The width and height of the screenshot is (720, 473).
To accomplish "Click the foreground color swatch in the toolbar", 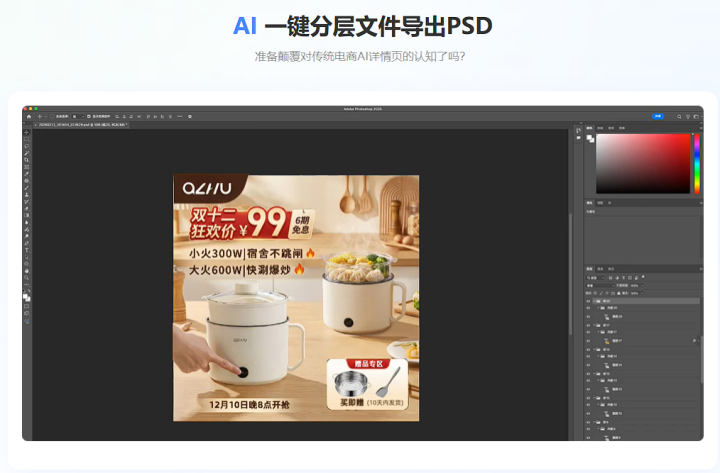I will pos(27,296).
